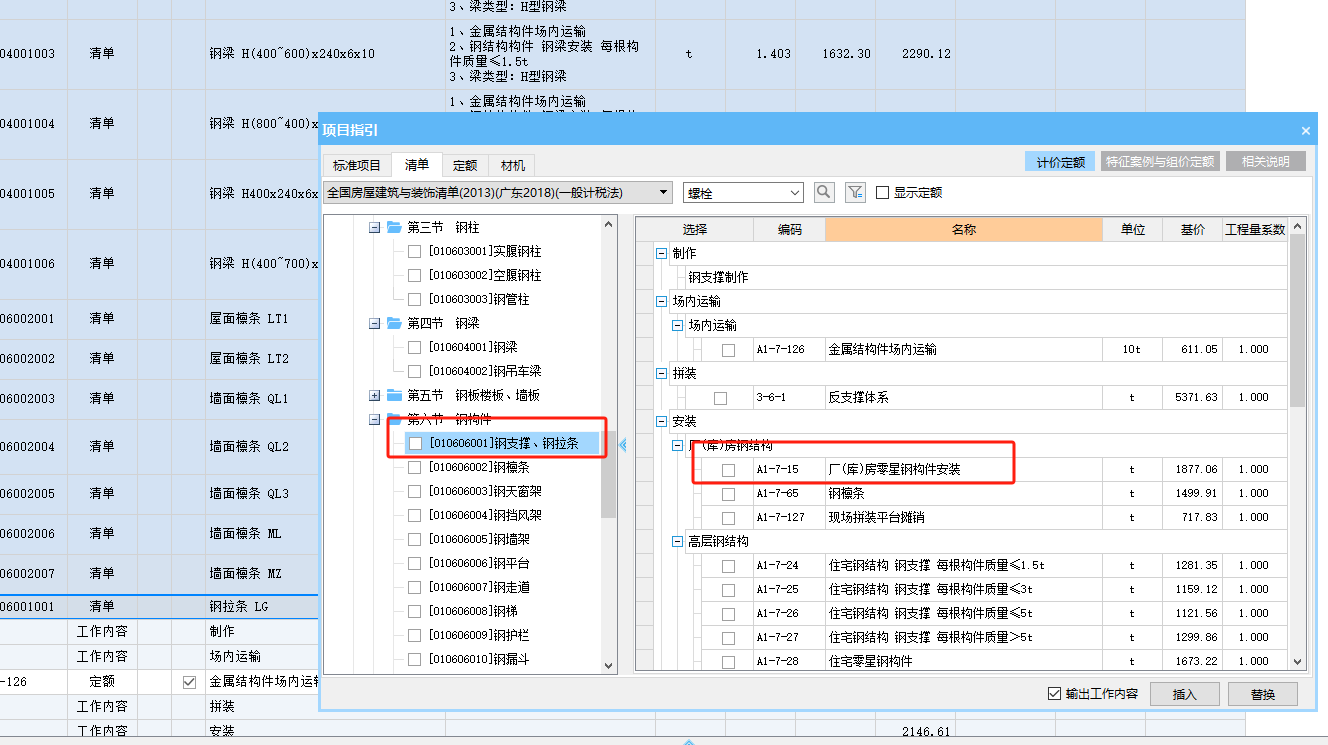Click the folder icon of 第四节 钢梁
The height and width of the screenshot is (745, 1328).
[394, 323]
